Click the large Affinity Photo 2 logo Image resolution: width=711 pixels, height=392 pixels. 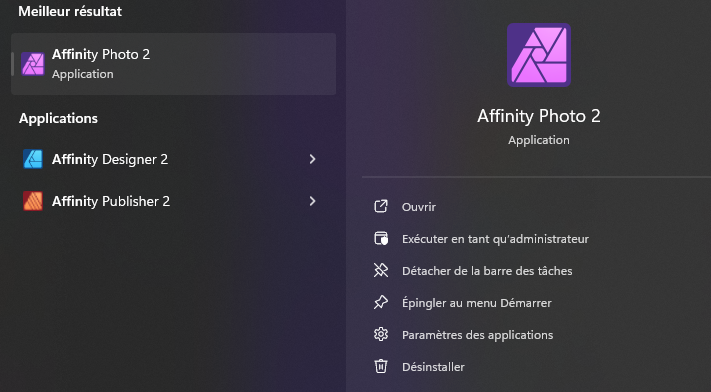click(x=539, y=55)
